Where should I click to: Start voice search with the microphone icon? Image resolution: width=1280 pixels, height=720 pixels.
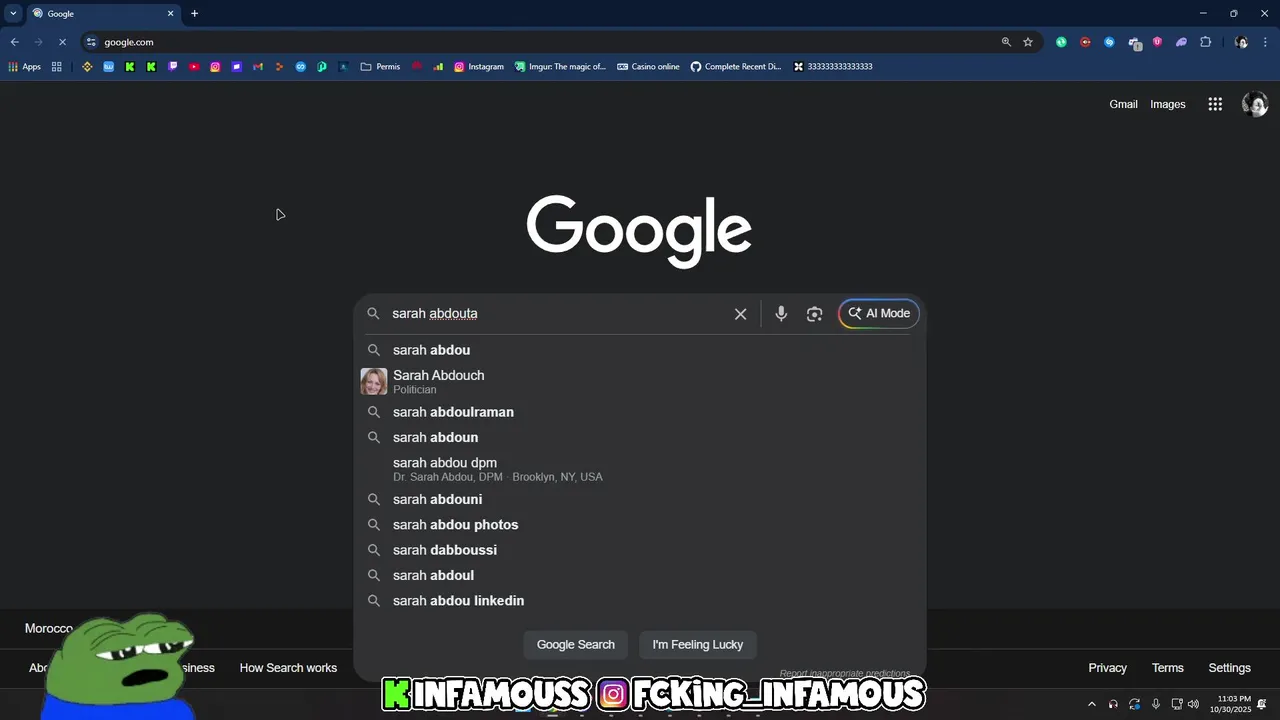[x=781, y=314]
